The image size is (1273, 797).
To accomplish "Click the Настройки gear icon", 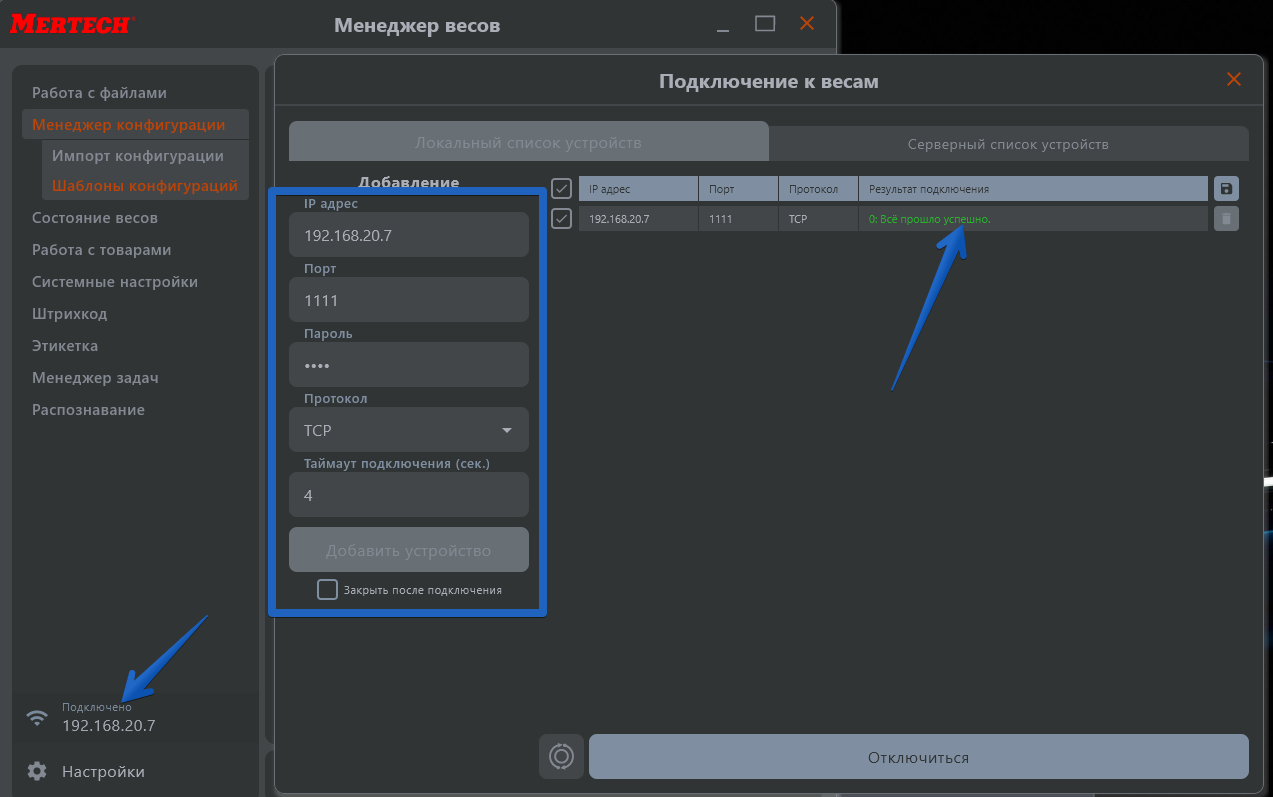I will tap(37, 771).
